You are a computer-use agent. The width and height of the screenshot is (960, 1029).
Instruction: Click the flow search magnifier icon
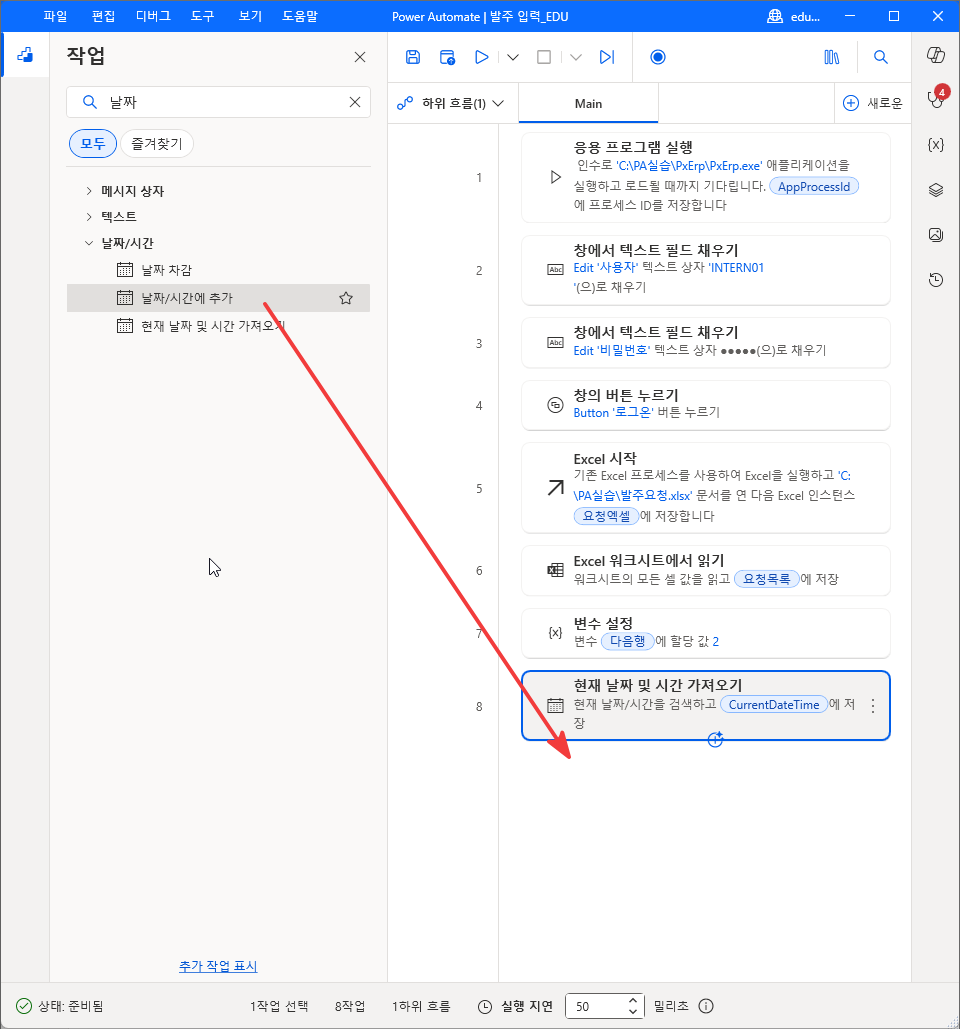tap(881, 57)
